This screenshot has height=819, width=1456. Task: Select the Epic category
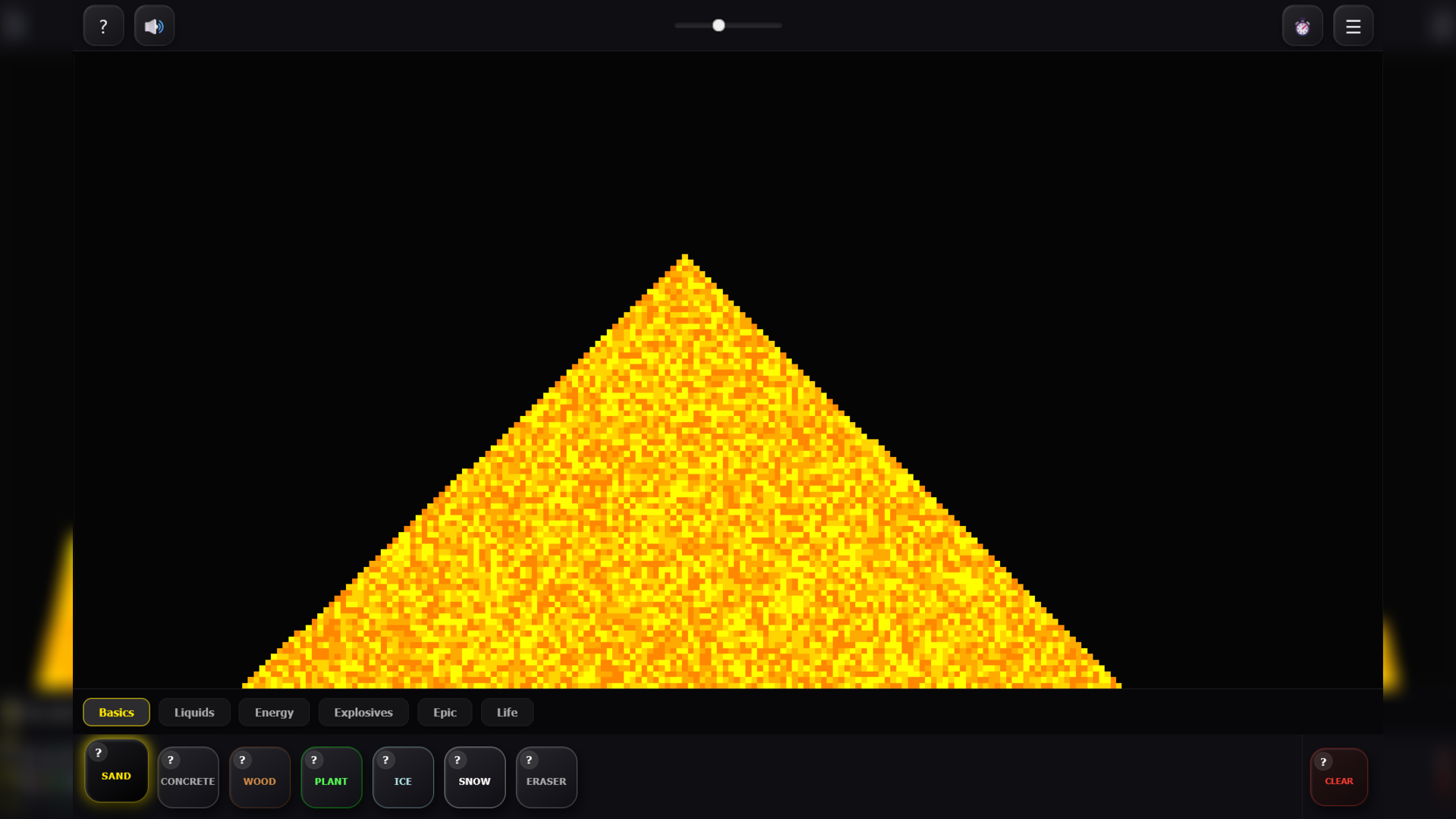coord(445,712)
